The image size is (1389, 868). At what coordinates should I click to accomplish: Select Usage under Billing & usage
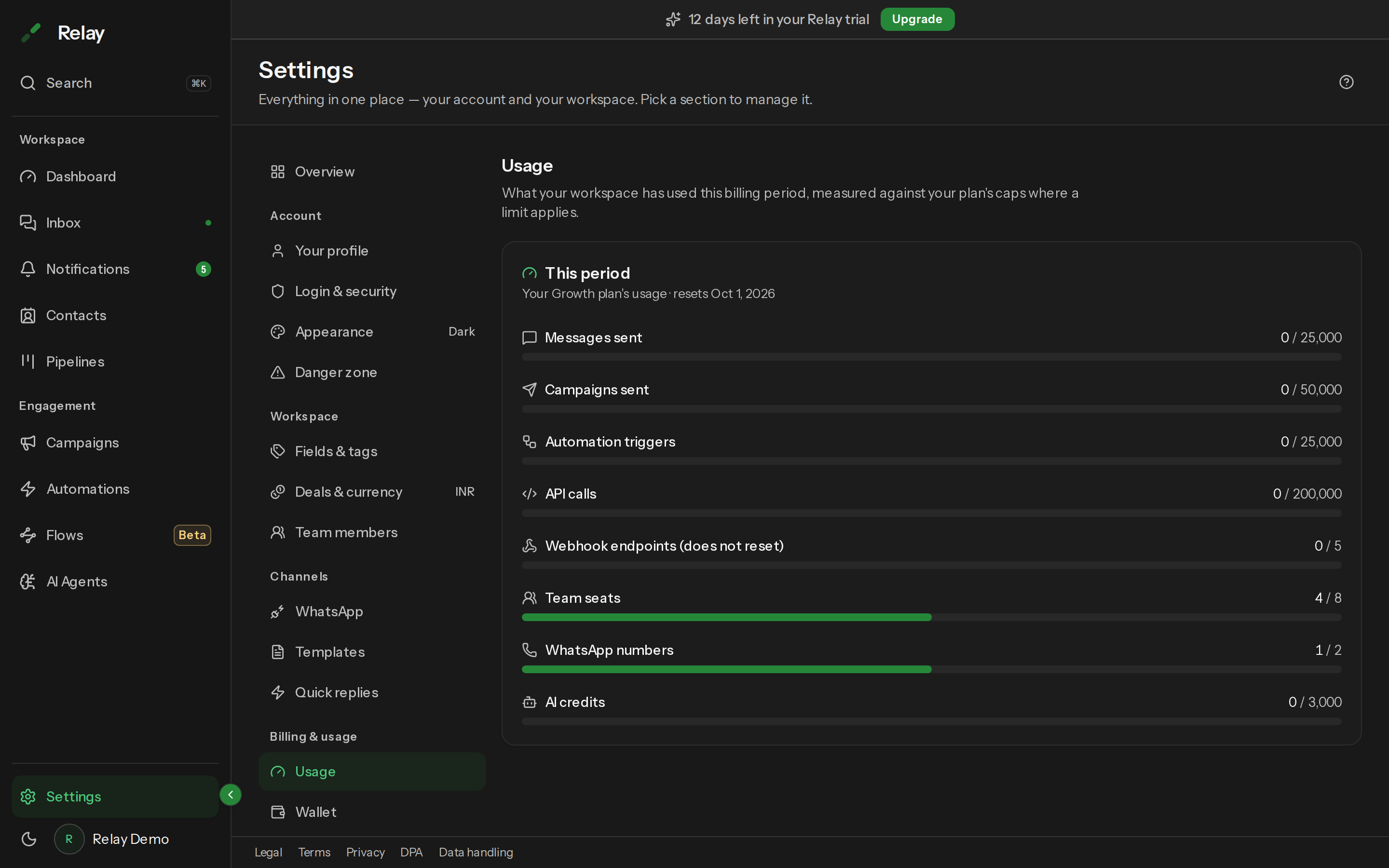(372, 772)
